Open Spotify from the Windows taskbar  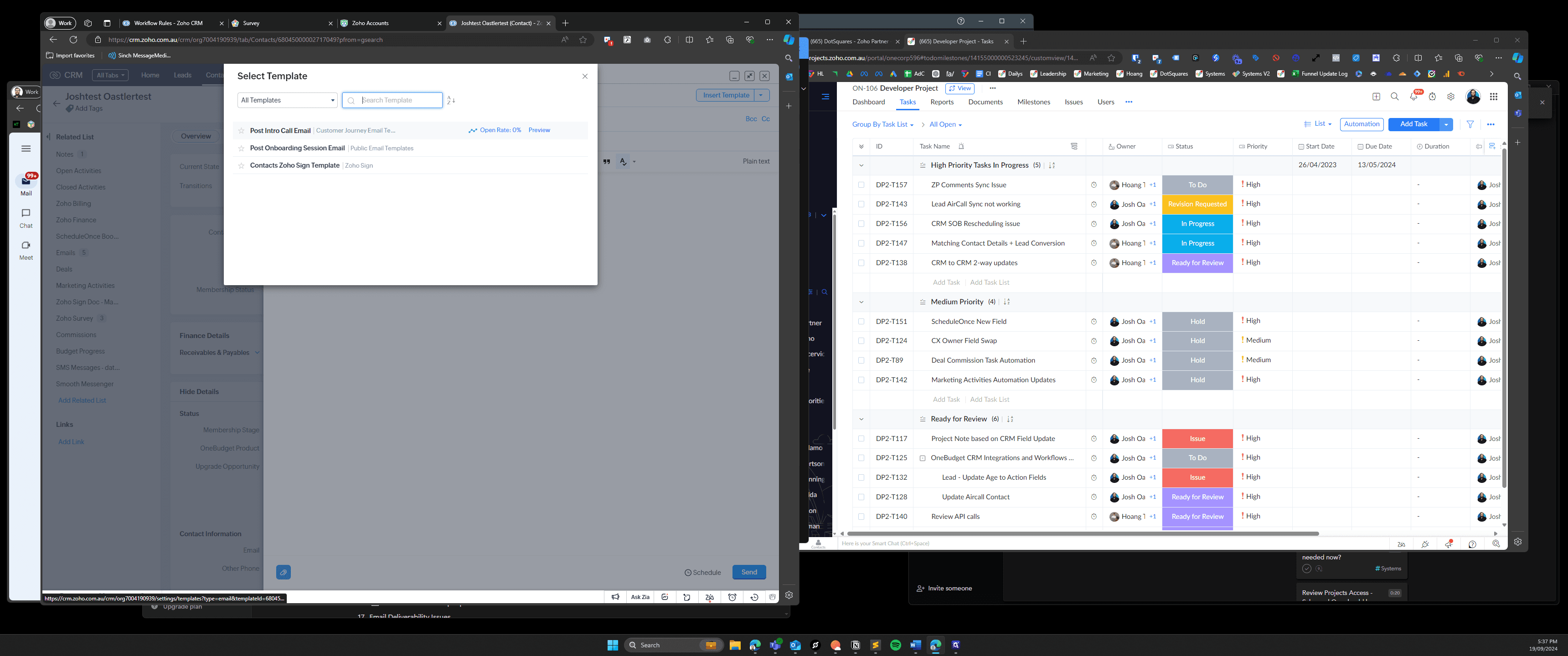[895, 645]
